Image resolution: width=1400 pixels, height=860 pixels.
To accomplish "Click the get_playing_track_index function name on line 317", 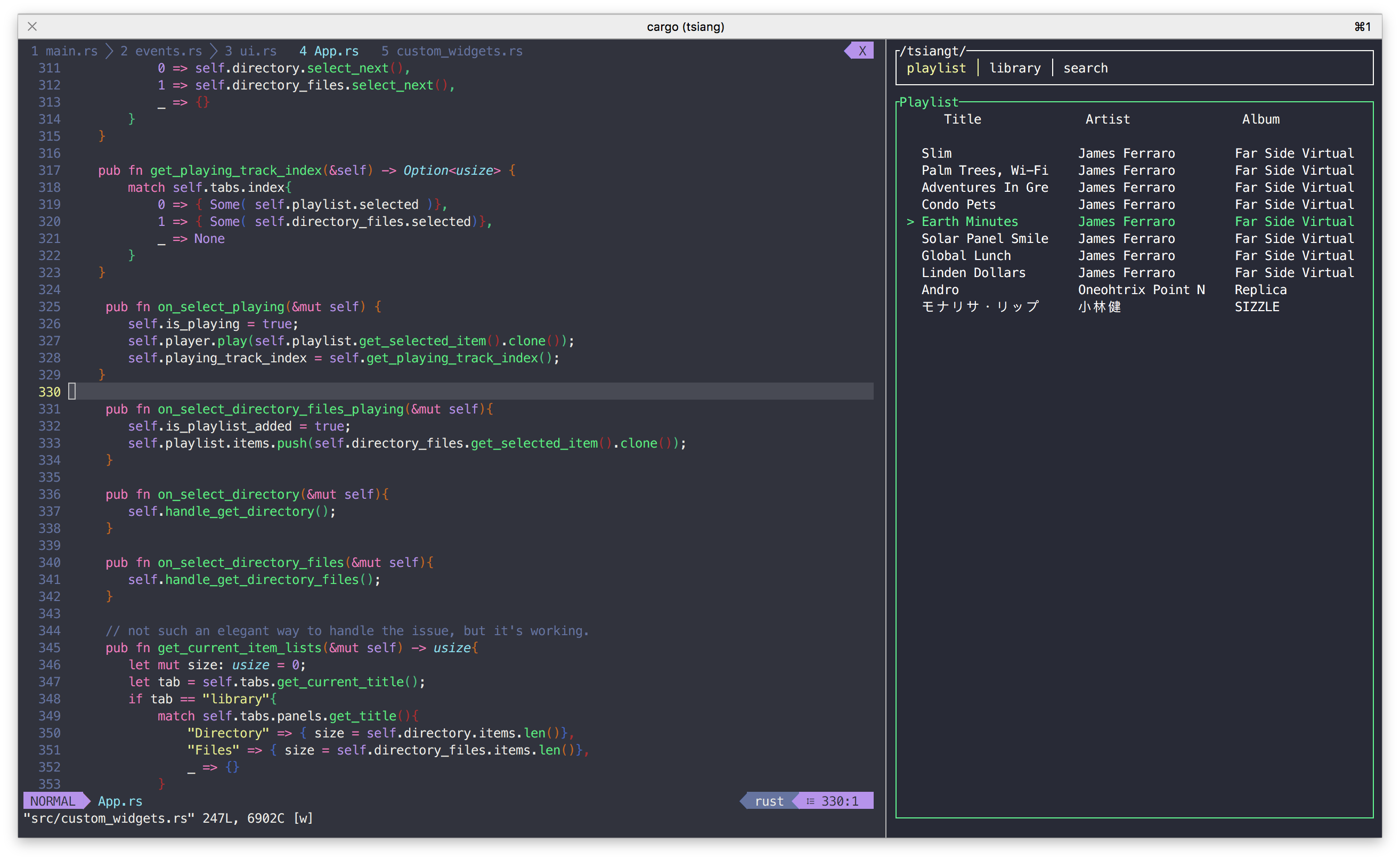I will coord(236,171).
